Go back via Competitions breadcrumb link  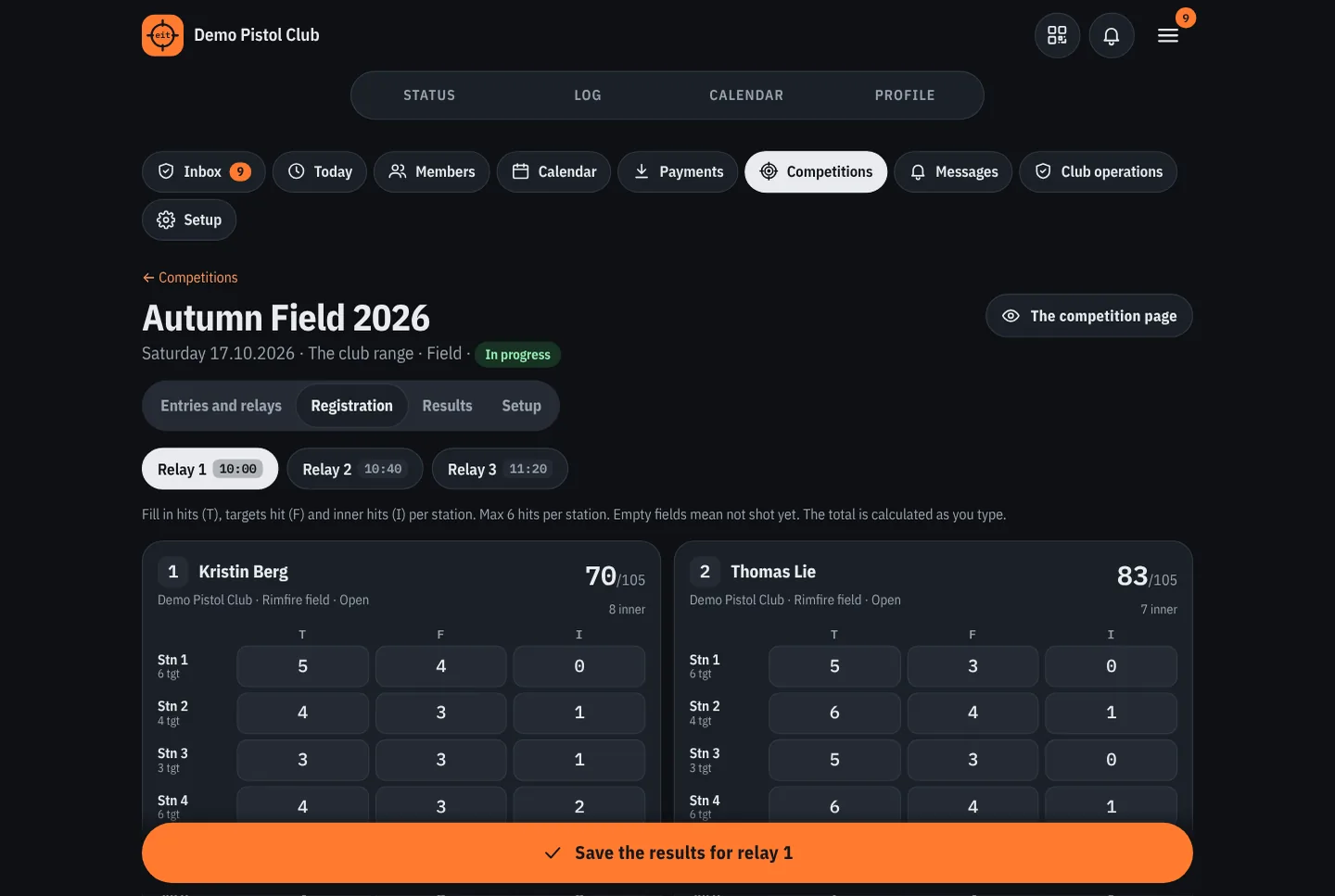190,277
